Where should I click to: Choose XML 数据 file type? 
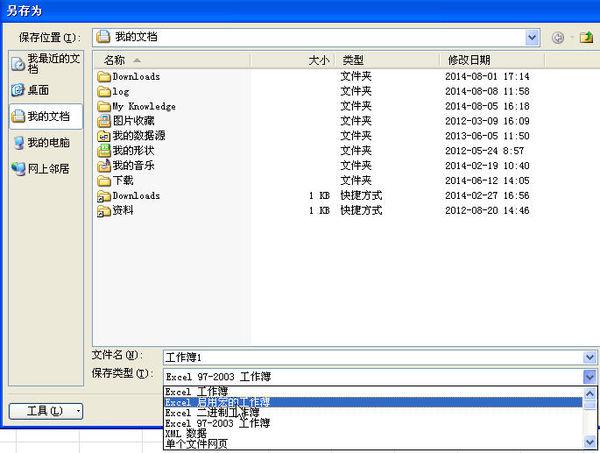(373, 433)
